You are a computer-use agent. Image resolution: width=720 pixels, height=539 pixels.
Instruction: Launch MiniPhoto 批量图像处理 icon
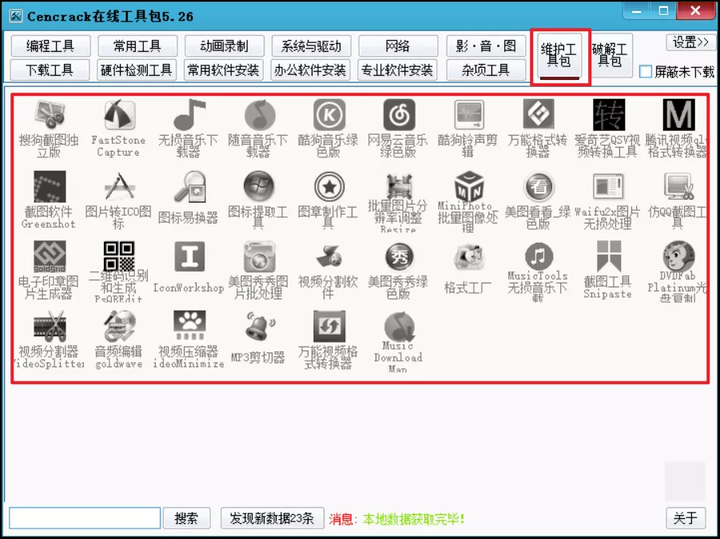(x=468, y=185)
